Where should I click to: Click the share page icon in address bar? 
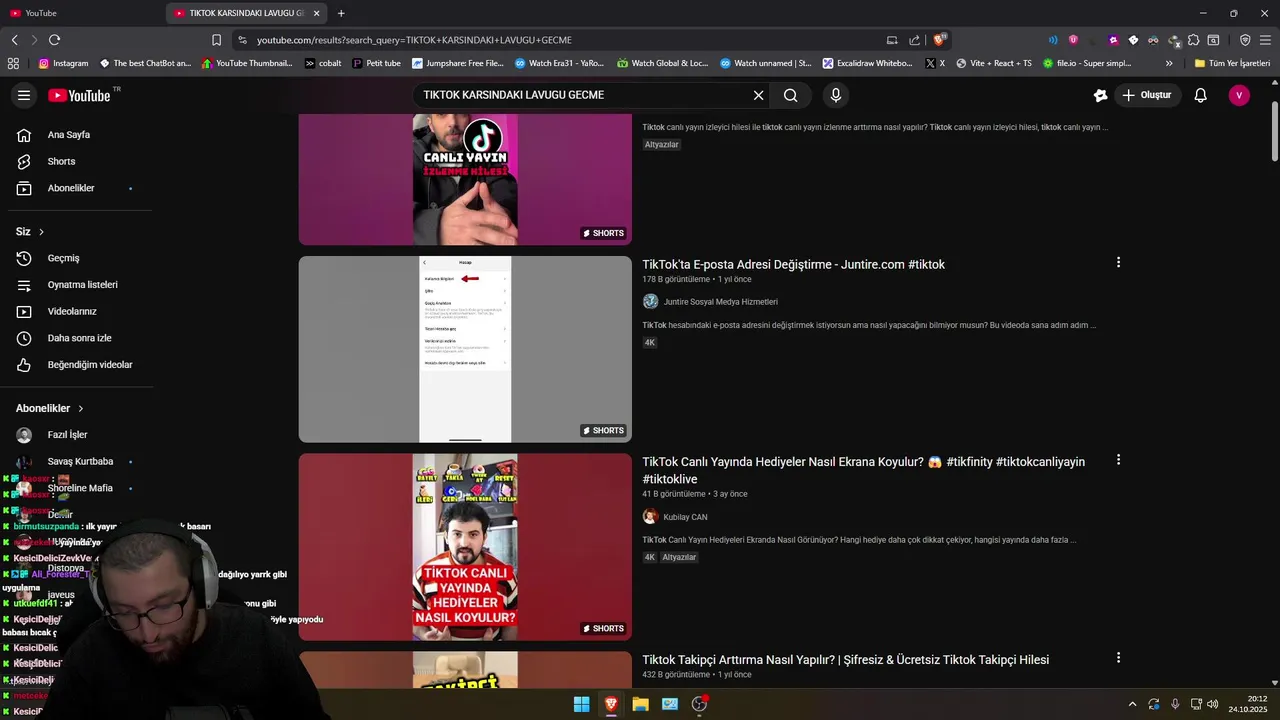click(914, 40)
